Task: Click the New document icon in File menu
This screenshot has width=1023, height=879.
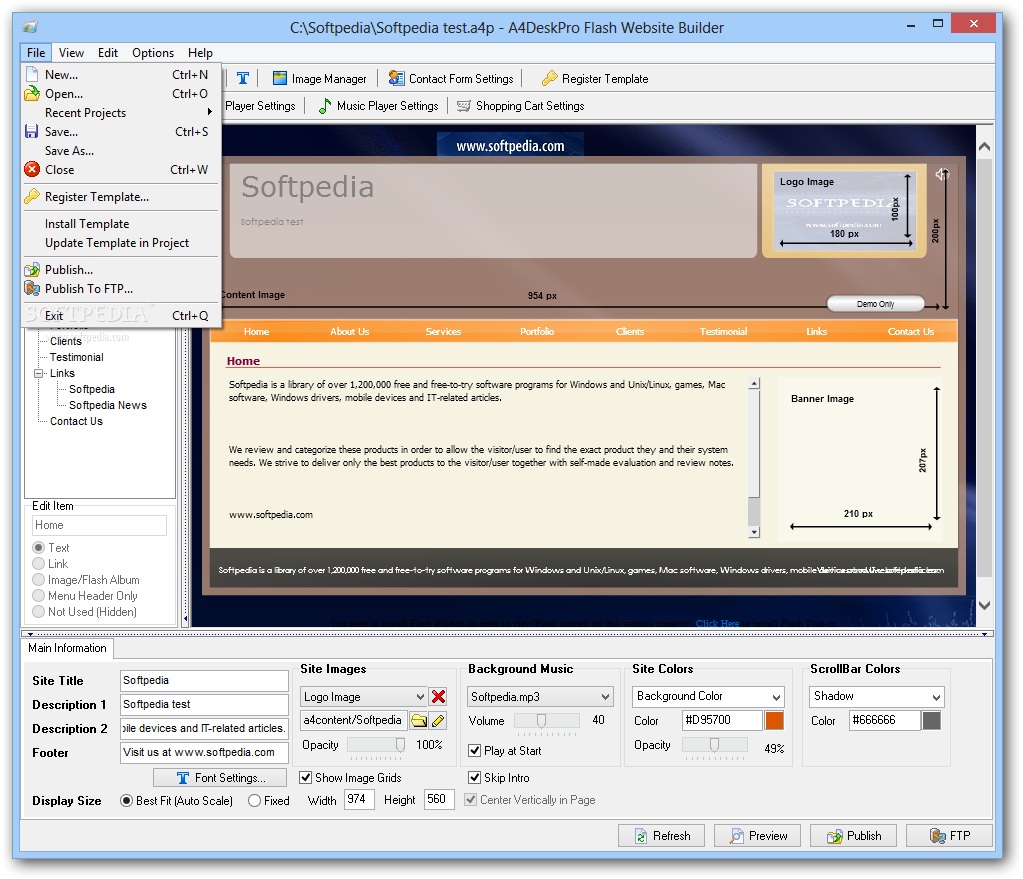Action: [x=32, y=74]
